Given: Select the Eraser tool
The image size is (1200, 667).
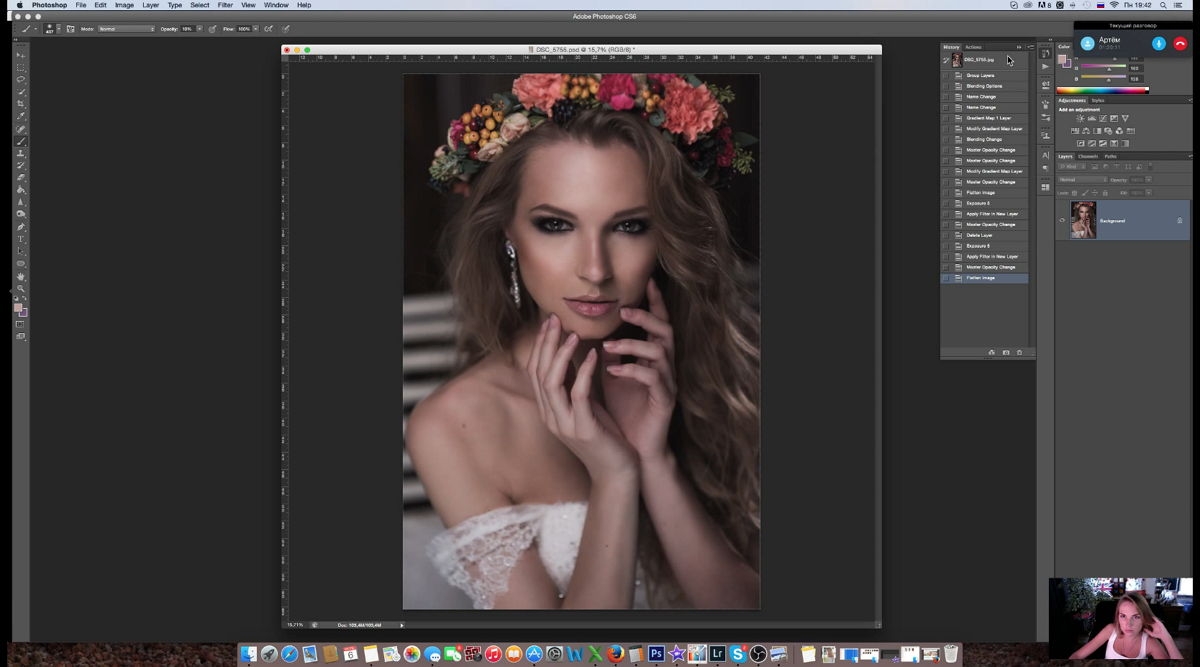Looking at the screenshot, I should click(x=19, y=177).
